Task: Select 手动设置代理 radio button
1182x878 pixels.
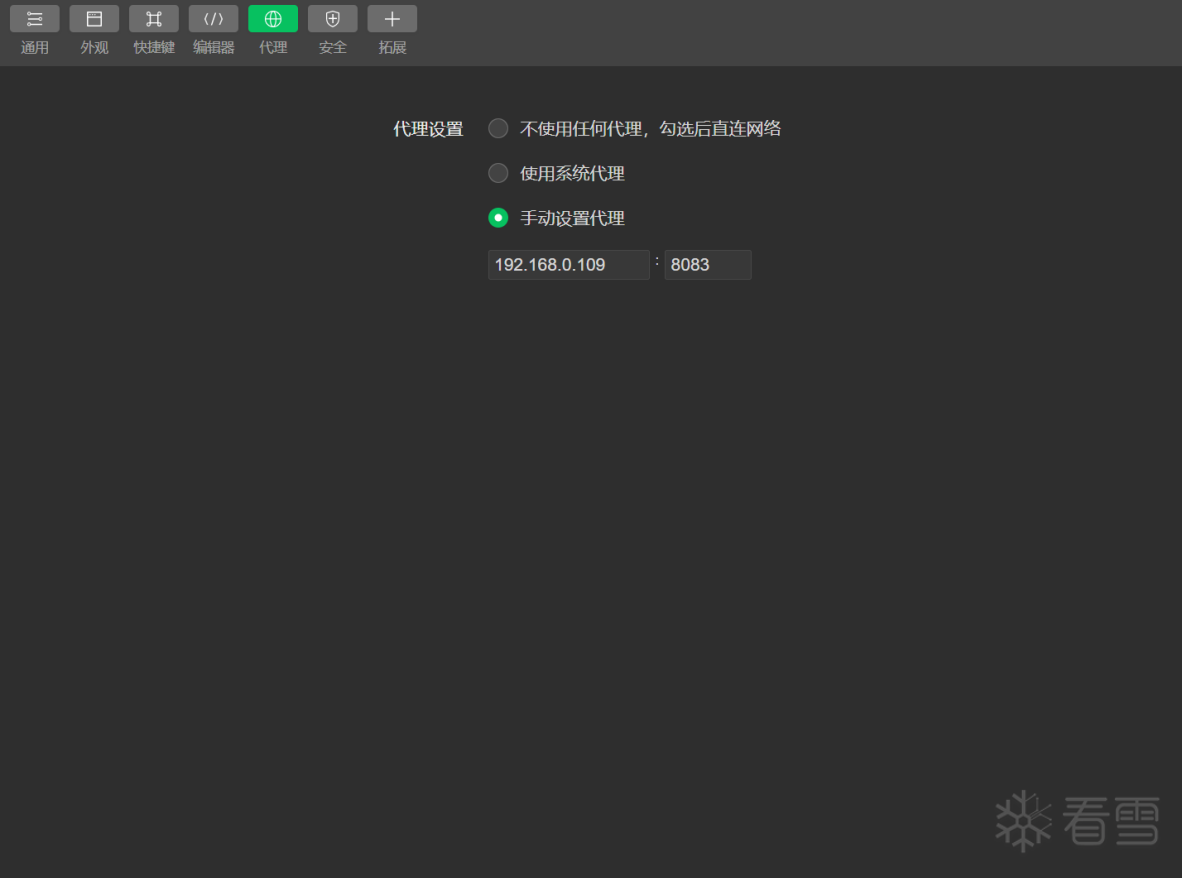Action: pyautogui.click(x=498, y=218)
